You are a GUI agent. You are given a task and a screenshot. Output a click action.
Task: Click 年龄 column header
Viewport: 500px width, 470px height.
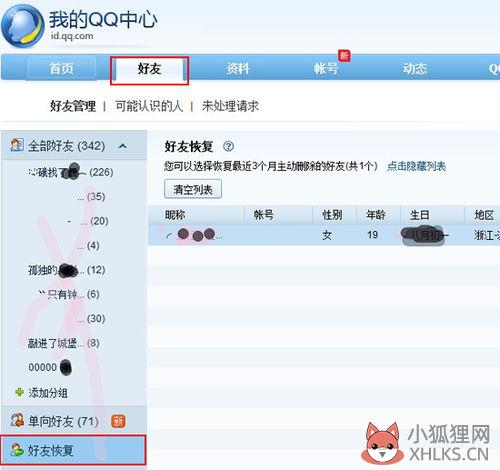376,215
